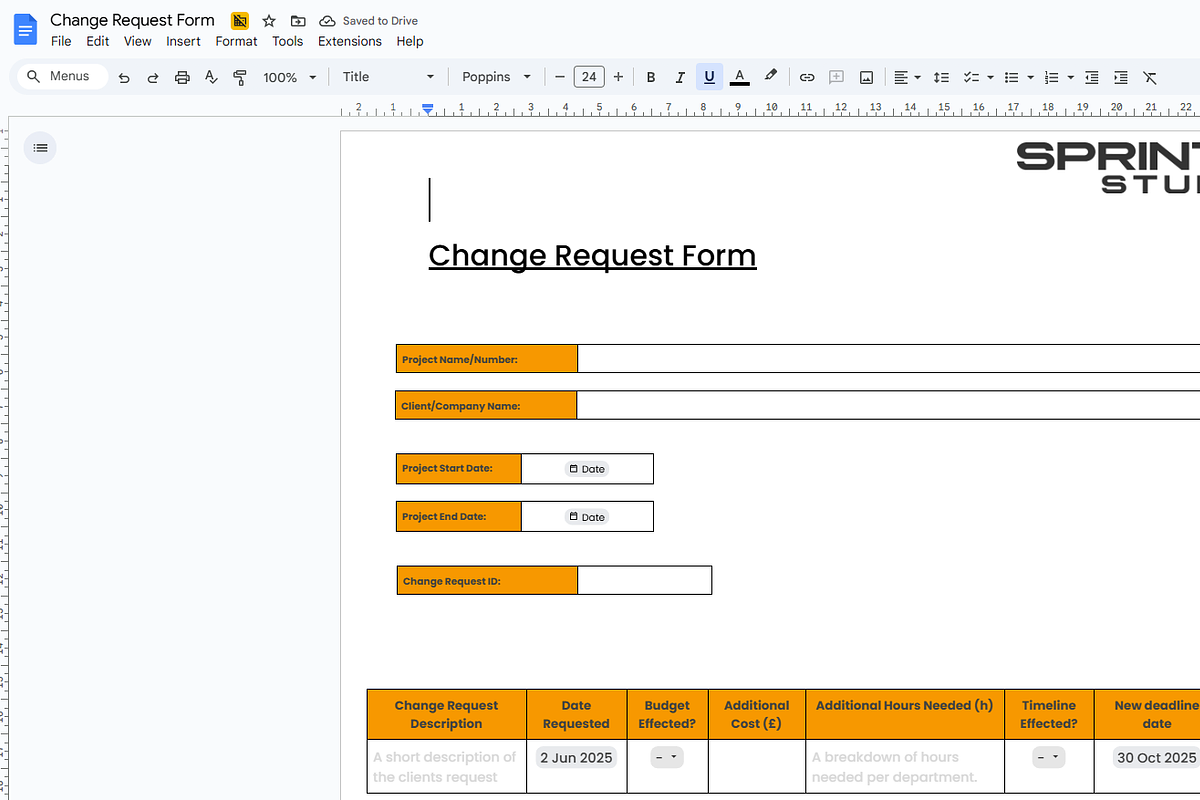Toggle underline formatting
The height and width of the screenshot is (800, 1200).
coord(709,77)
